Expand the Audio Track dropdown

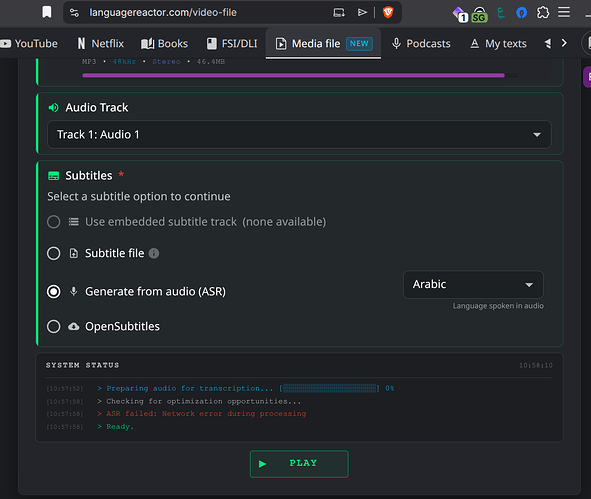coord(299,135)
